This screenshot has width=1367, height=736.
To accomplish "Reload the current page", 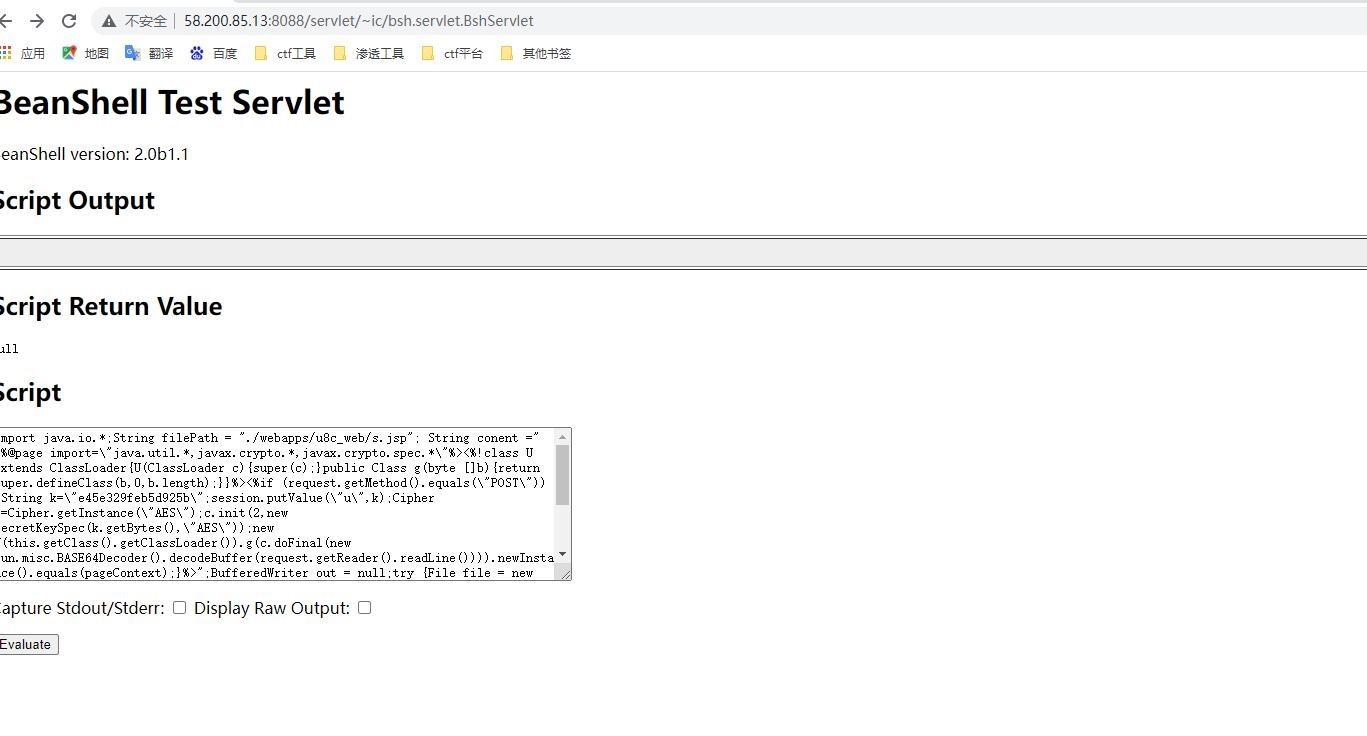I will (69, 21).
